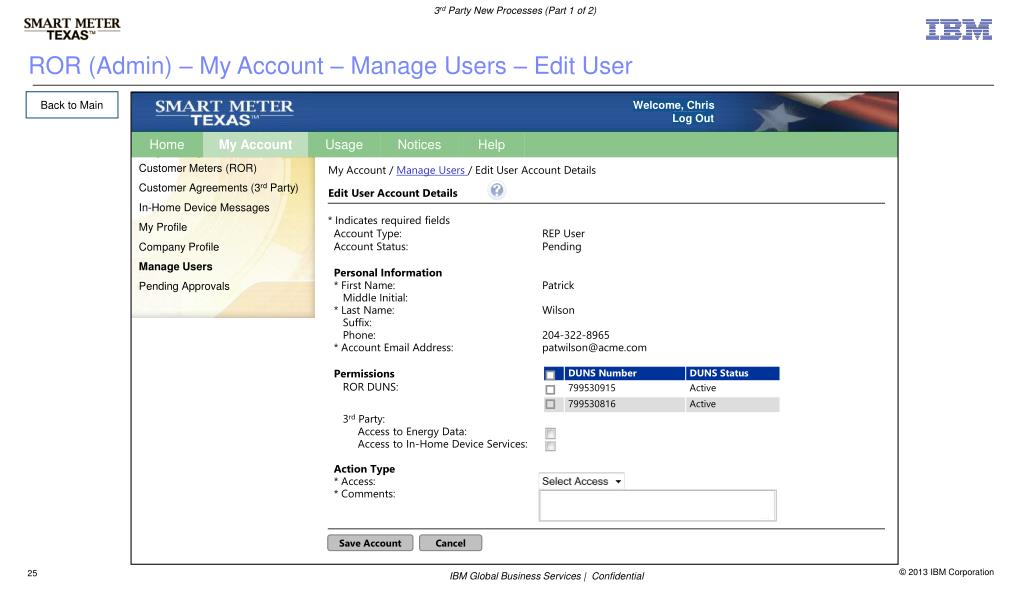This screenshot has height=590, width=1023.
Task: Switch to the Usage tab
Action: coord(344,145)
